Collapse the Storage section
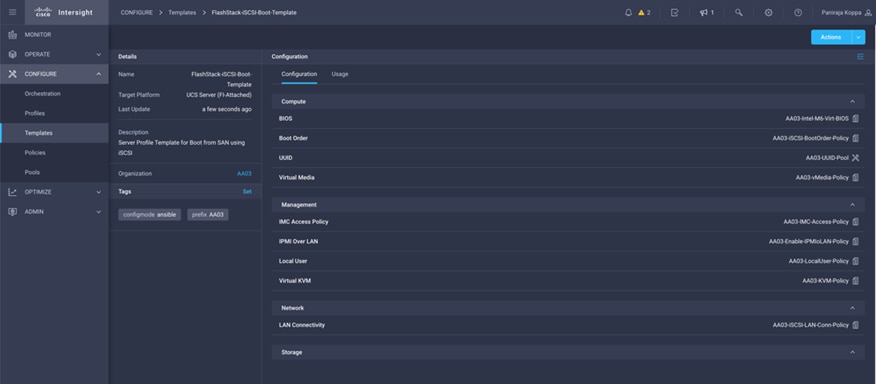 coord(853,352)
